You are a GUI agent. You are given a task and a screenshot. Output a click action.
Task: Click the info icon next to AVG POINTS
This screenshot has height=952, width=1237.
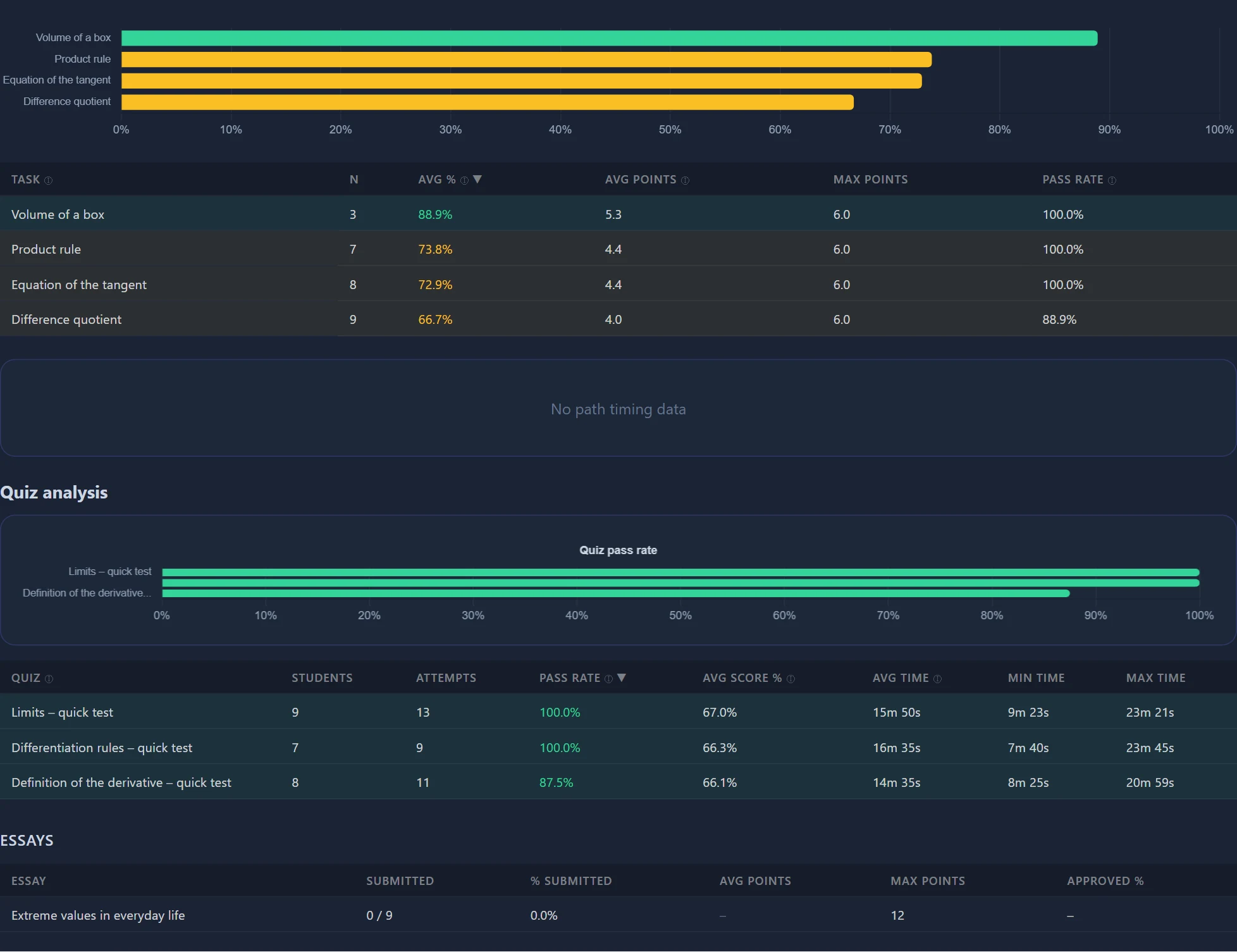coord(685,181)
